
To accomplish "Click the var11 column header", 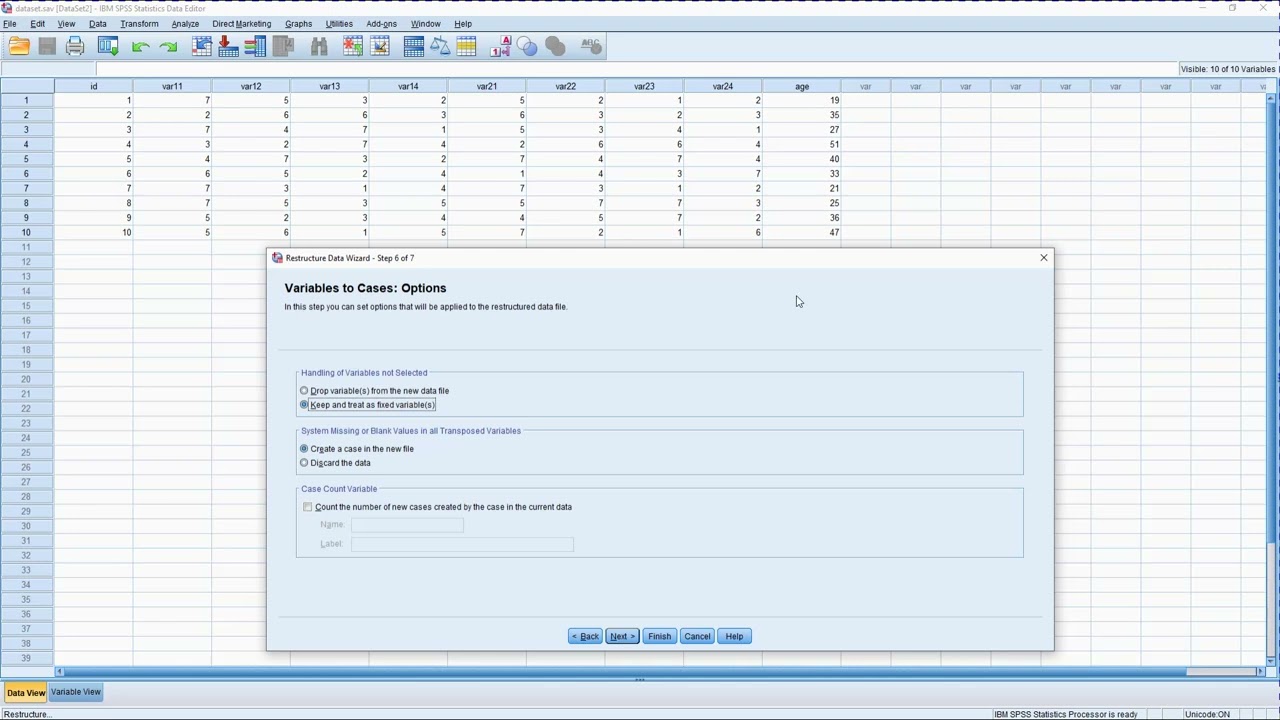I will click(172, 86).
